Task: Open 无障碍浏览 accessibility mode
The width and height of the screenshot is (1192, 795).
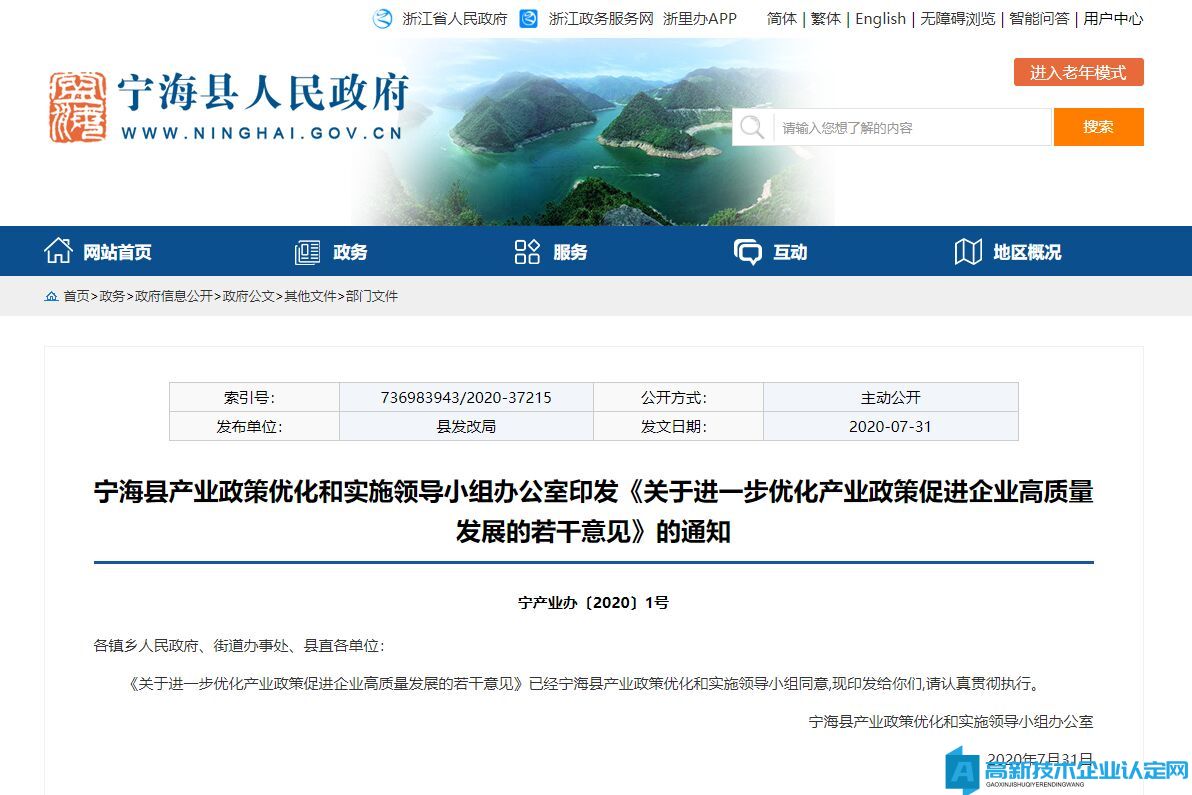Action: [958, 19]
